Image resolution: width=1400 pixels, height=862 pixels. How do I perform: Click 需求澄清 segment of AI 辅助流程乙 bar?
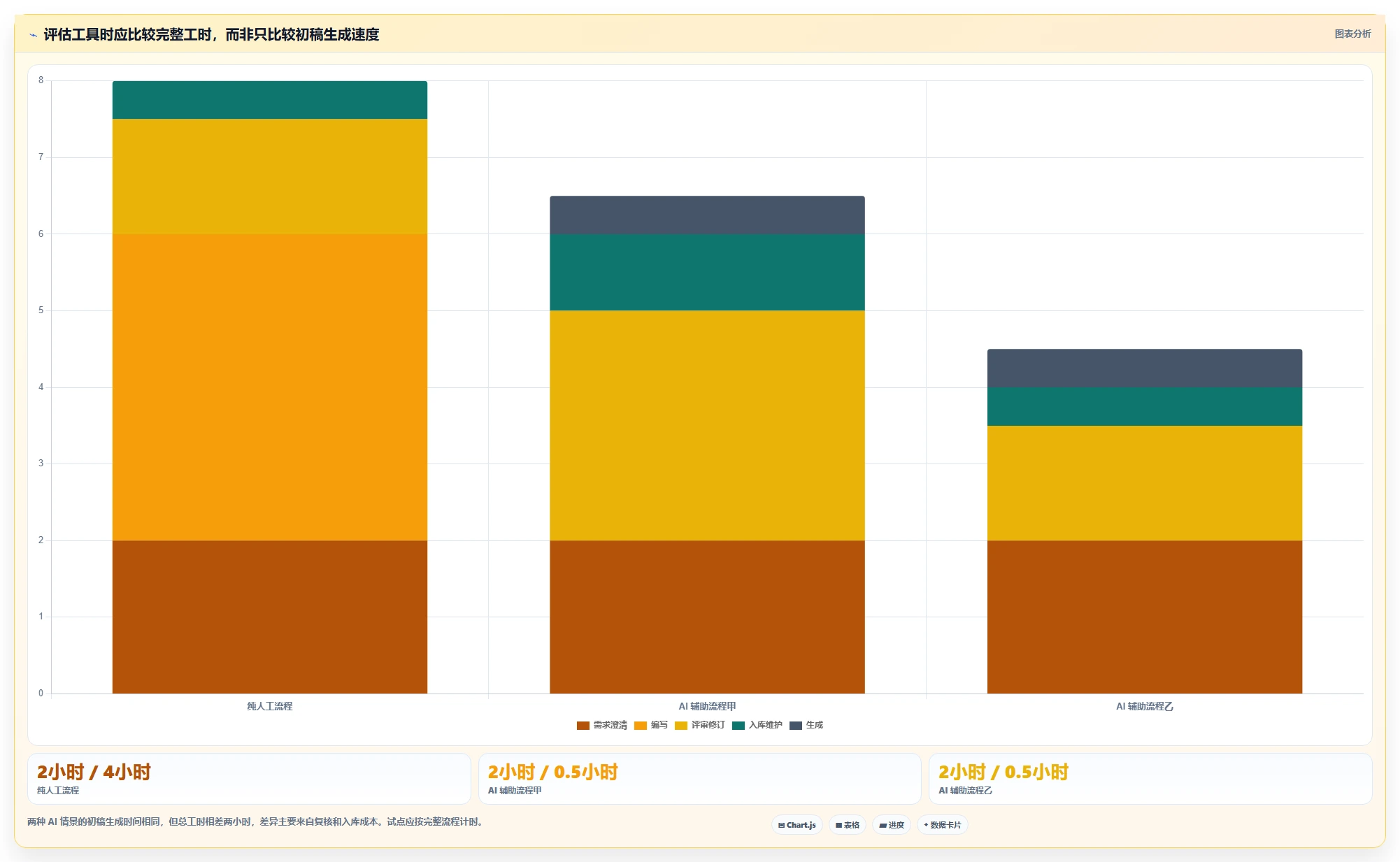click(x=1145, y=617)
